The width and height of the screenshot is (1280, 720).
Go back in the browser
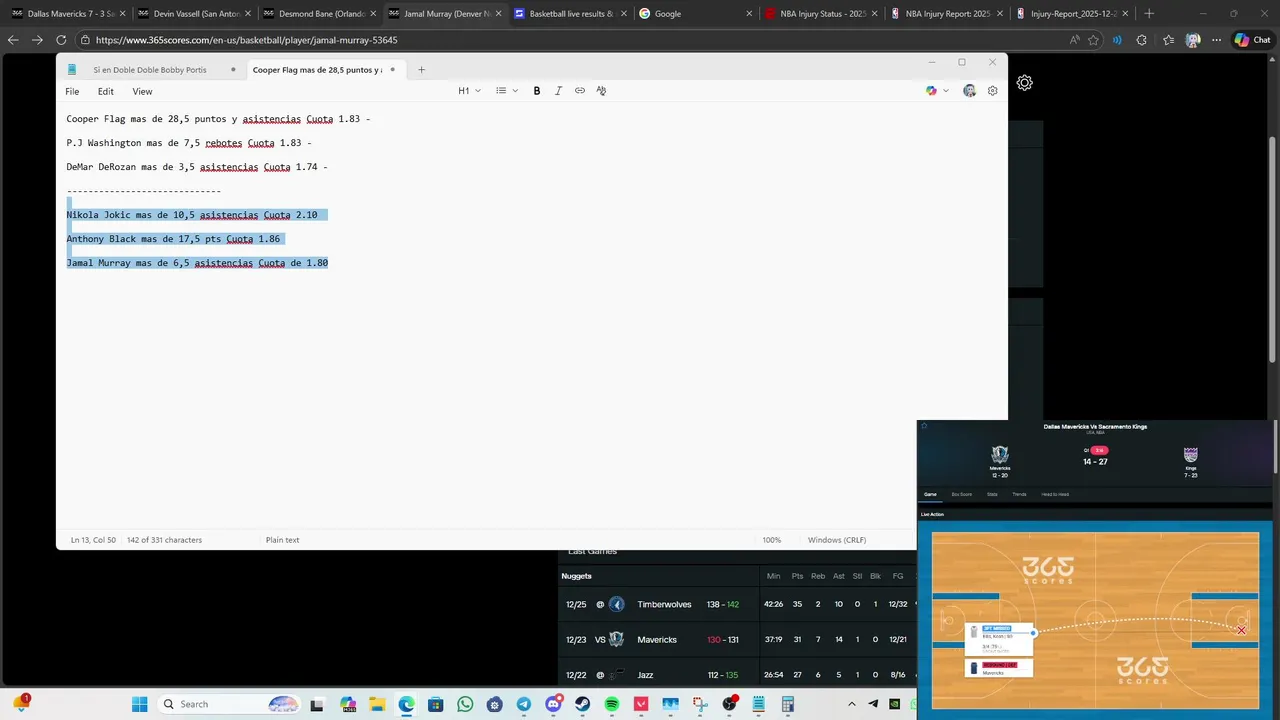13,40
